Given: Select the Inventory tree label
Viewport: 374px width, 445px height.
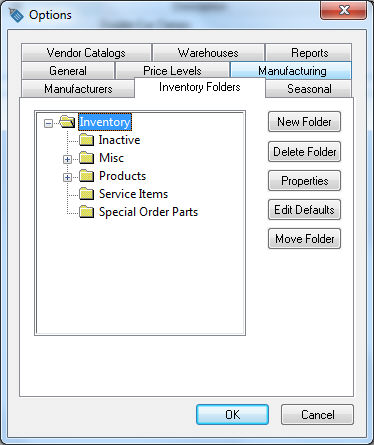Looking at the screenshot, I should (105, 122).
